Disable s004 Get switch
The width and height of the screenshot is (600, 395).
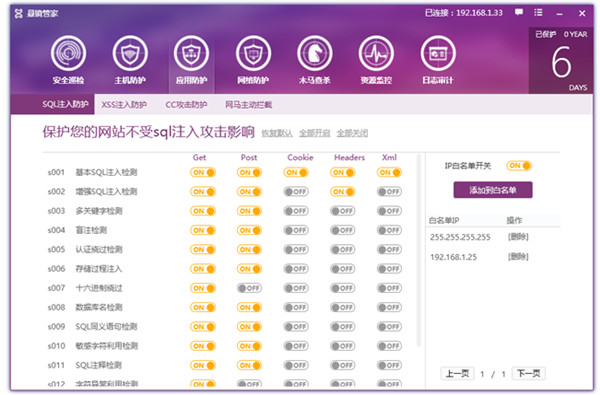coord(203,230)
